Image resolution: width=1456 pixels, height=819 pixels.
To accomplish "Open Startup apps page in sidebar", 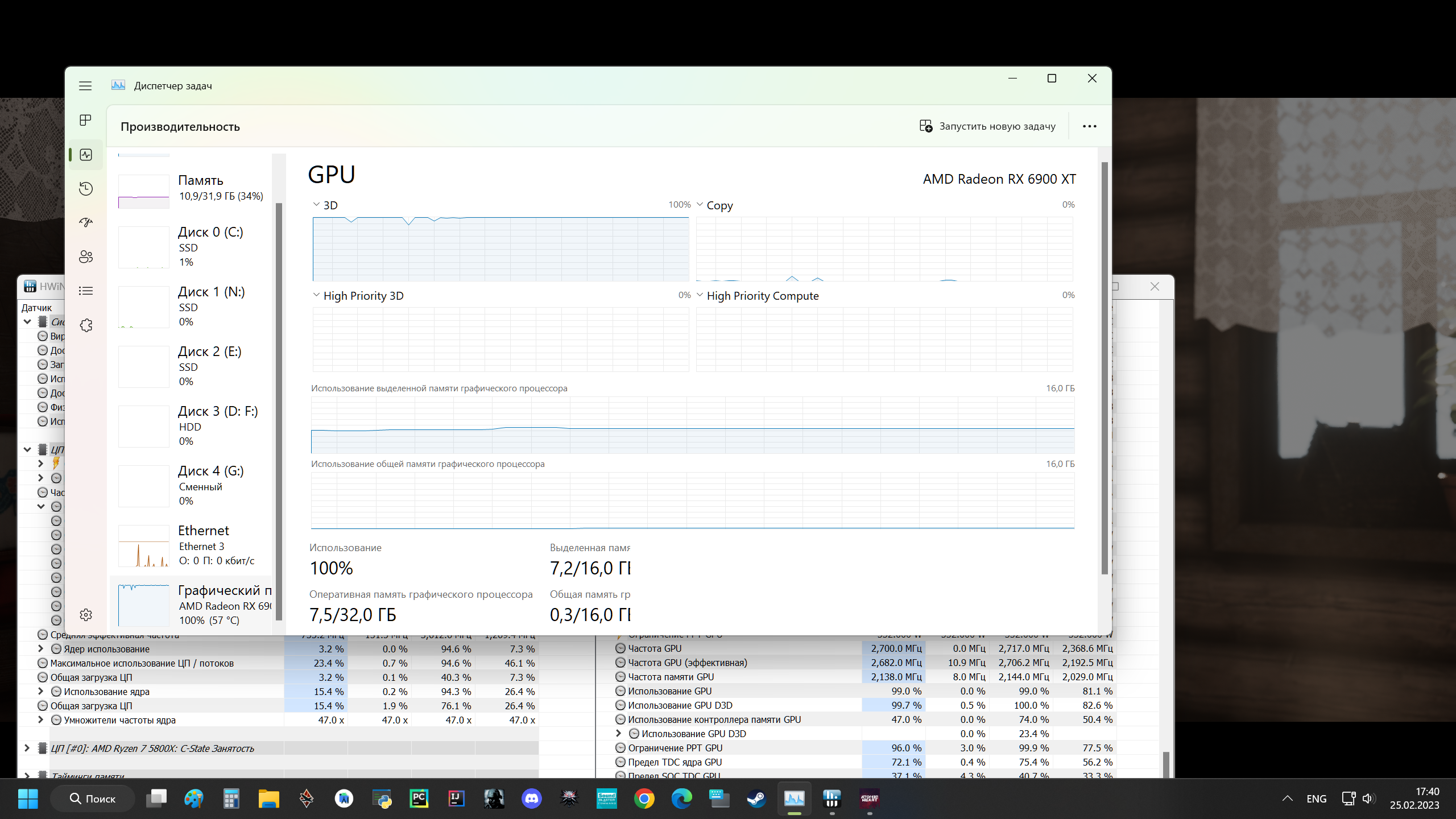I will tap(85, 222).
